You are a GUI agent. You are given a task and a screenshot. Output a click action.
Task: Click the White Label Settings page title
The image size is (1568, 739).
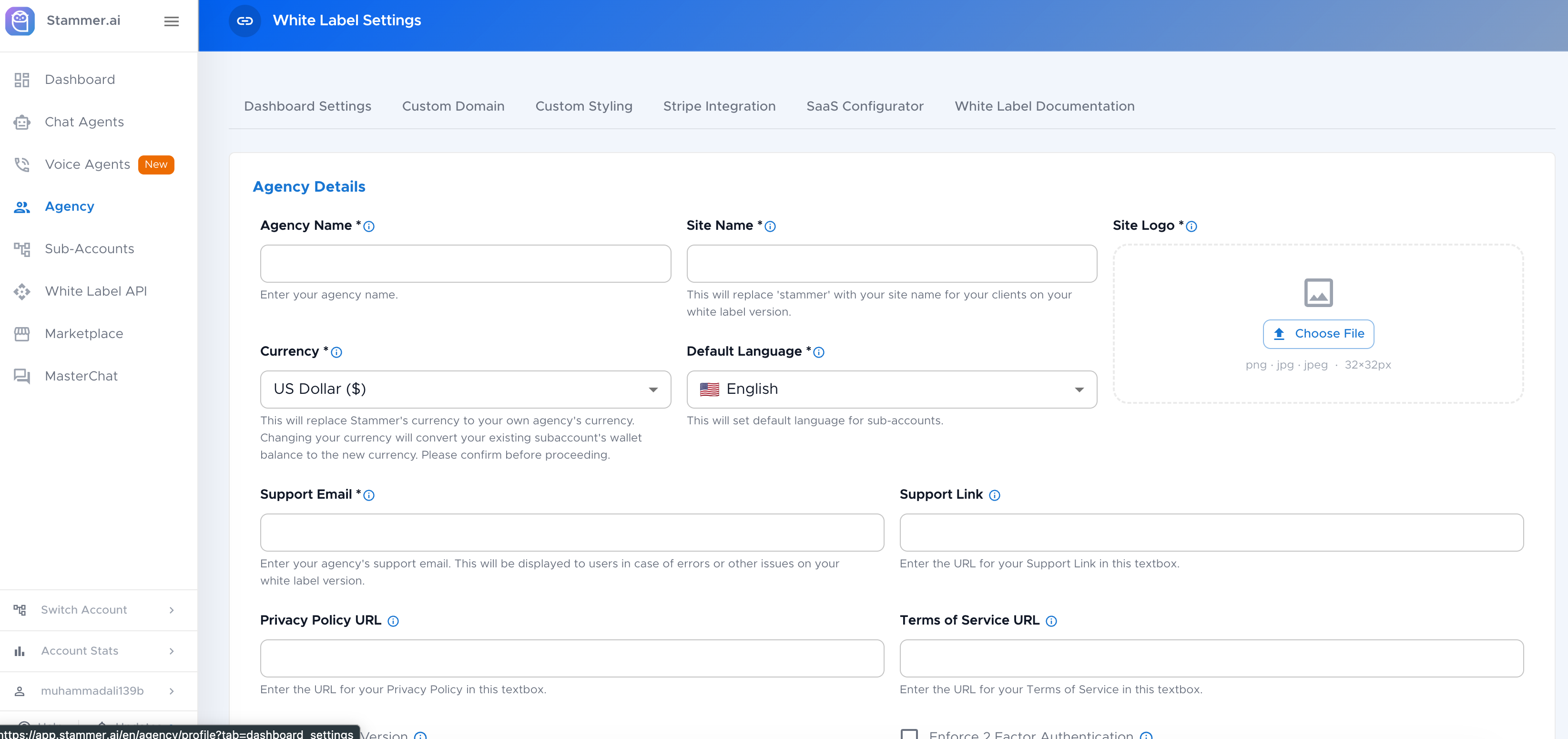click(347, 21)
